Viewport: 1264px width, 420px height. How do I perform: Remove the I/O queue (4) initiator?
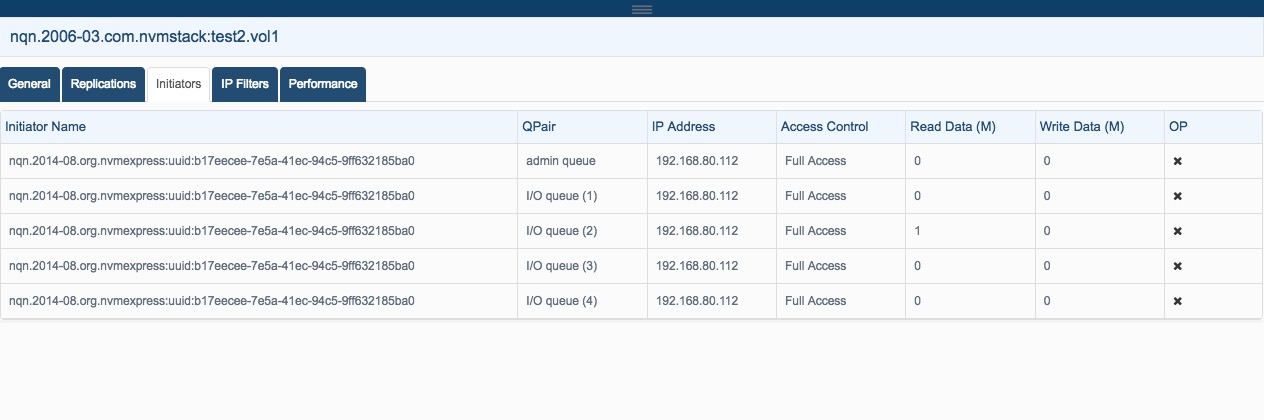coord(1178,301)
